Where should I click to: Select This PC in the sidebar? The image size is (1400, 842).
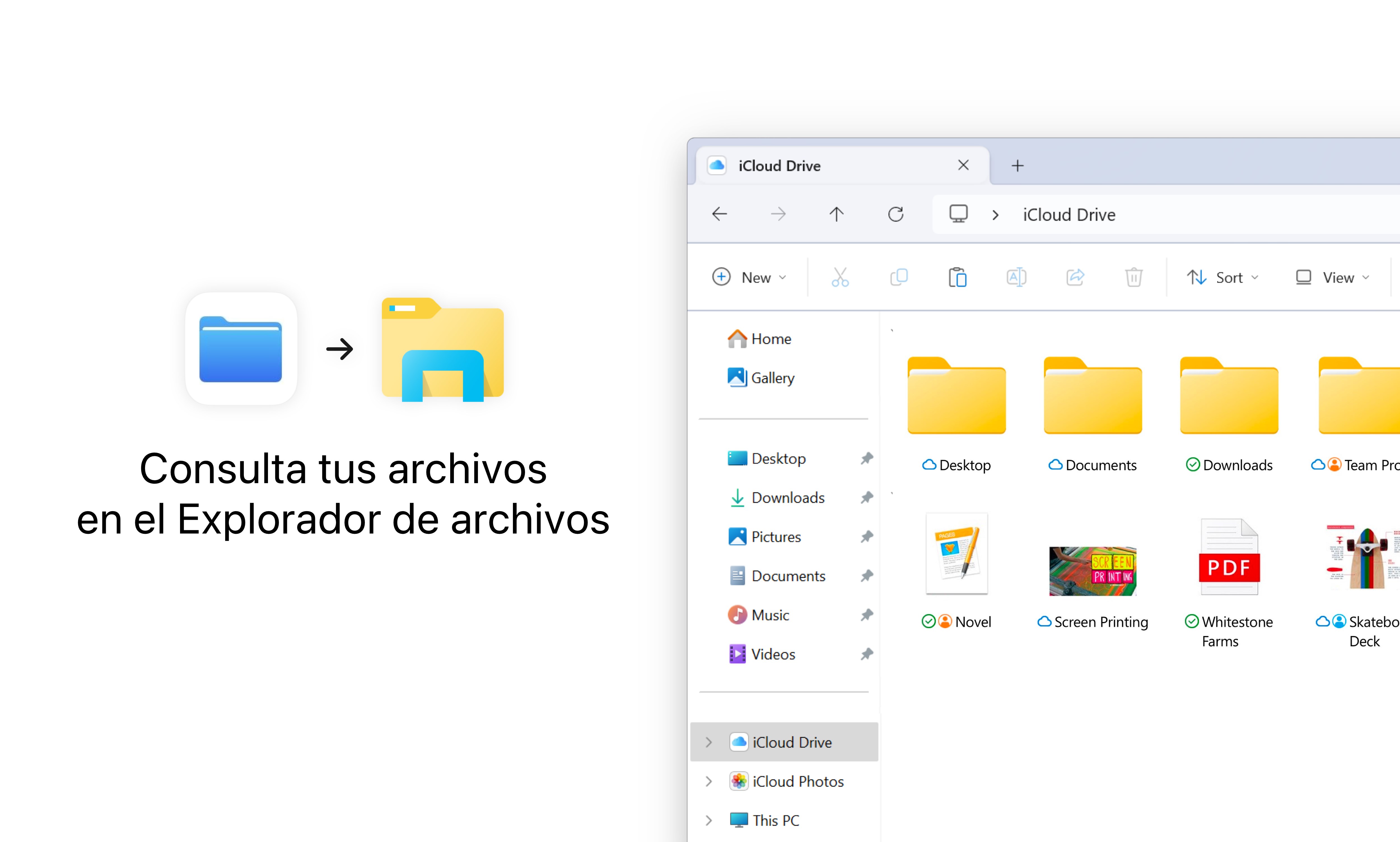764,820
